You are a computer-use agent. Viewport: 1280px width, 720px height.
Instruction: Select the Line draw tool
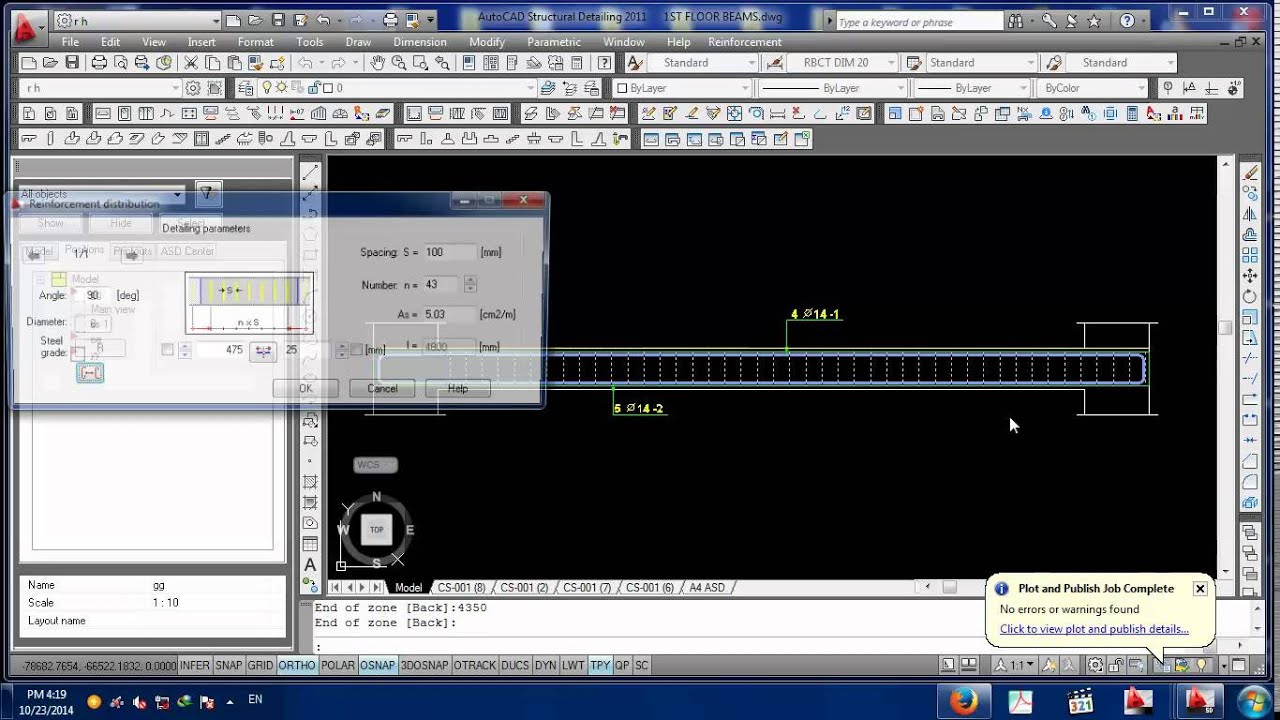(310, 171)
